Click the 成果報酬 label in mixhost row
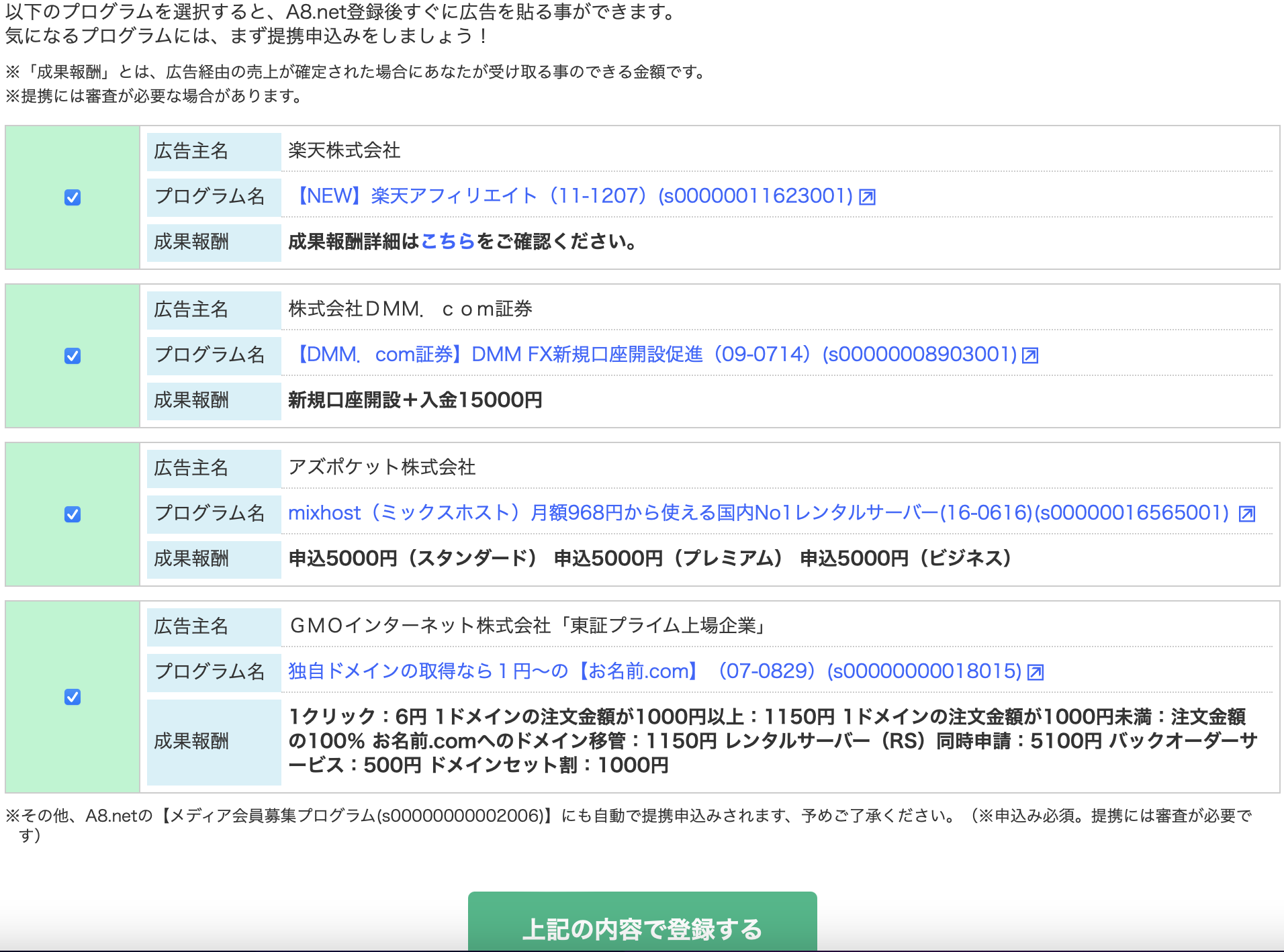The image size is (1284, 952). click(x=214, y=559)
